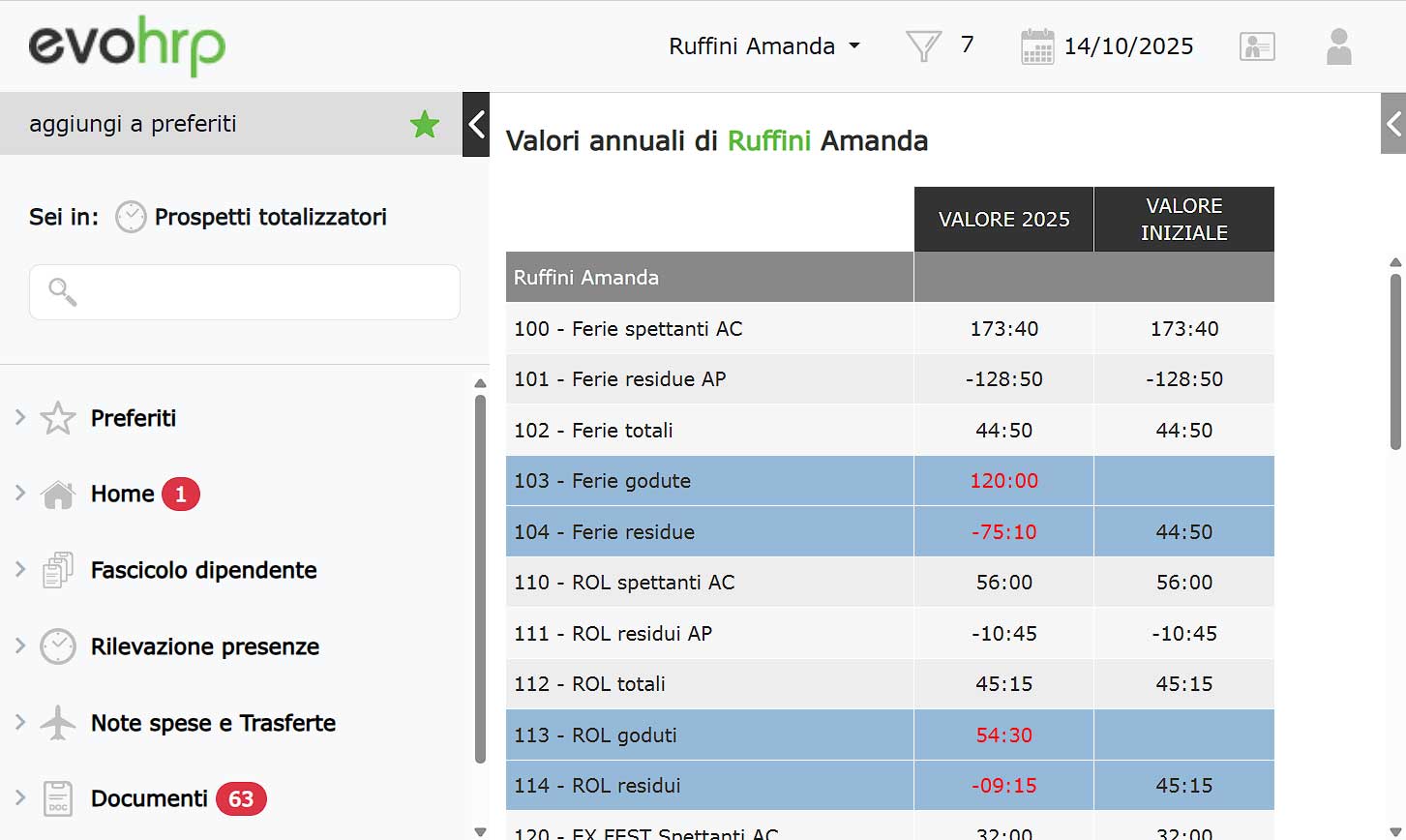
Task: Collapse the left sidebar panel arrow
Action: [x=476, y=124]
